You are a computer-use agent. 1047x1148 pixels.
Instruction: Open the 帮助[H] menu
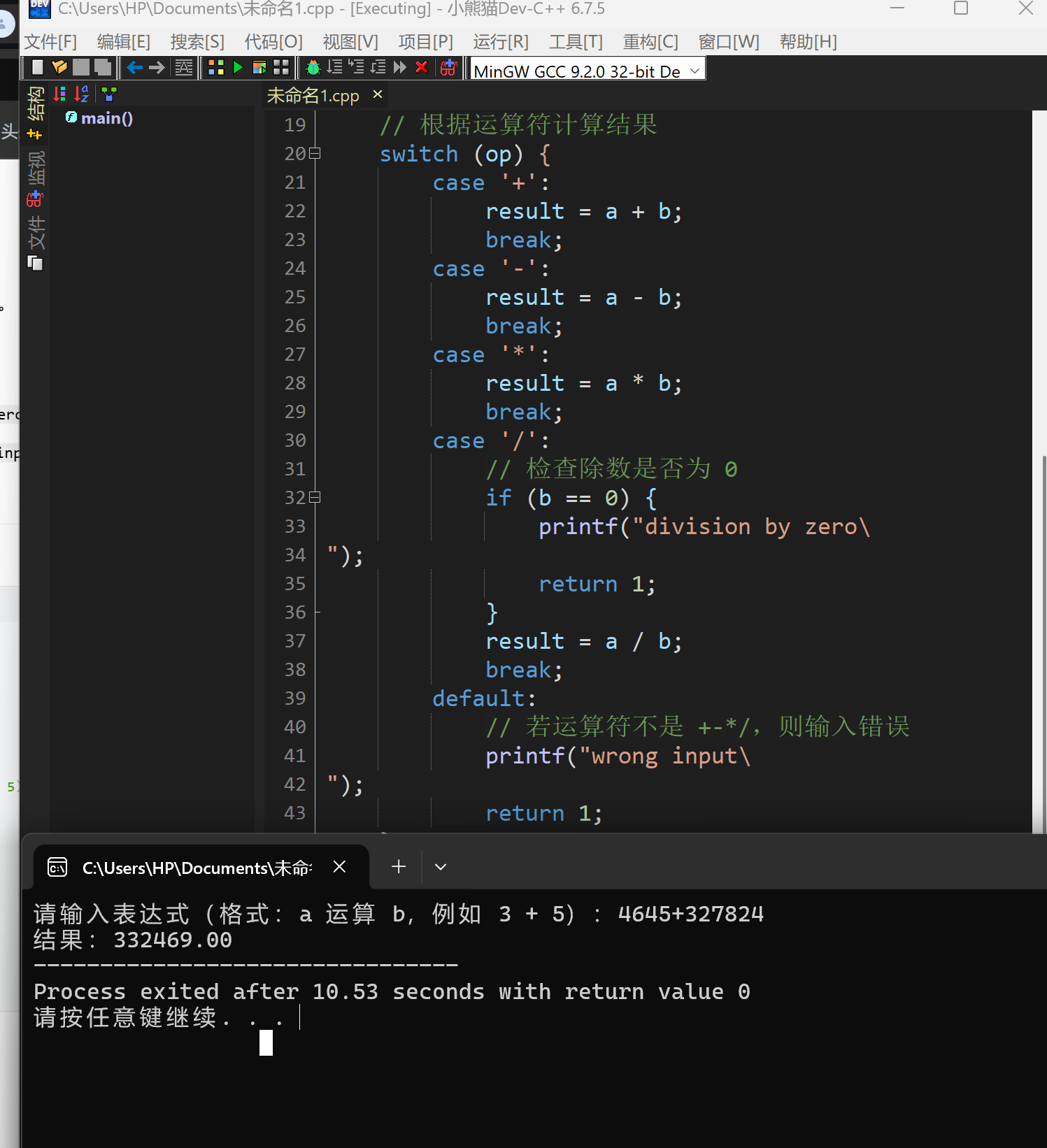pos(809,42)
